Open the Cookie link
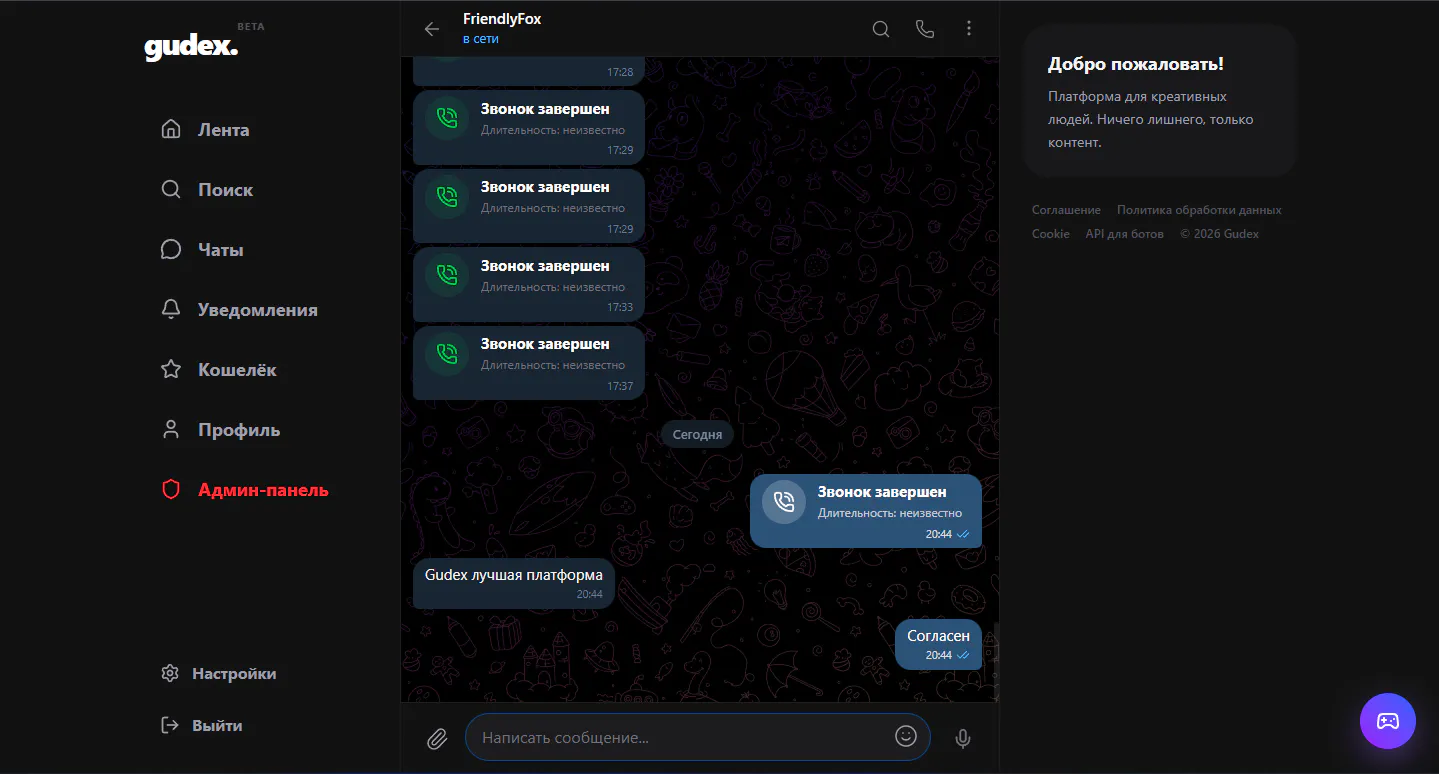This screenshot has height=774, width=1439. (x=1051, y=234)
